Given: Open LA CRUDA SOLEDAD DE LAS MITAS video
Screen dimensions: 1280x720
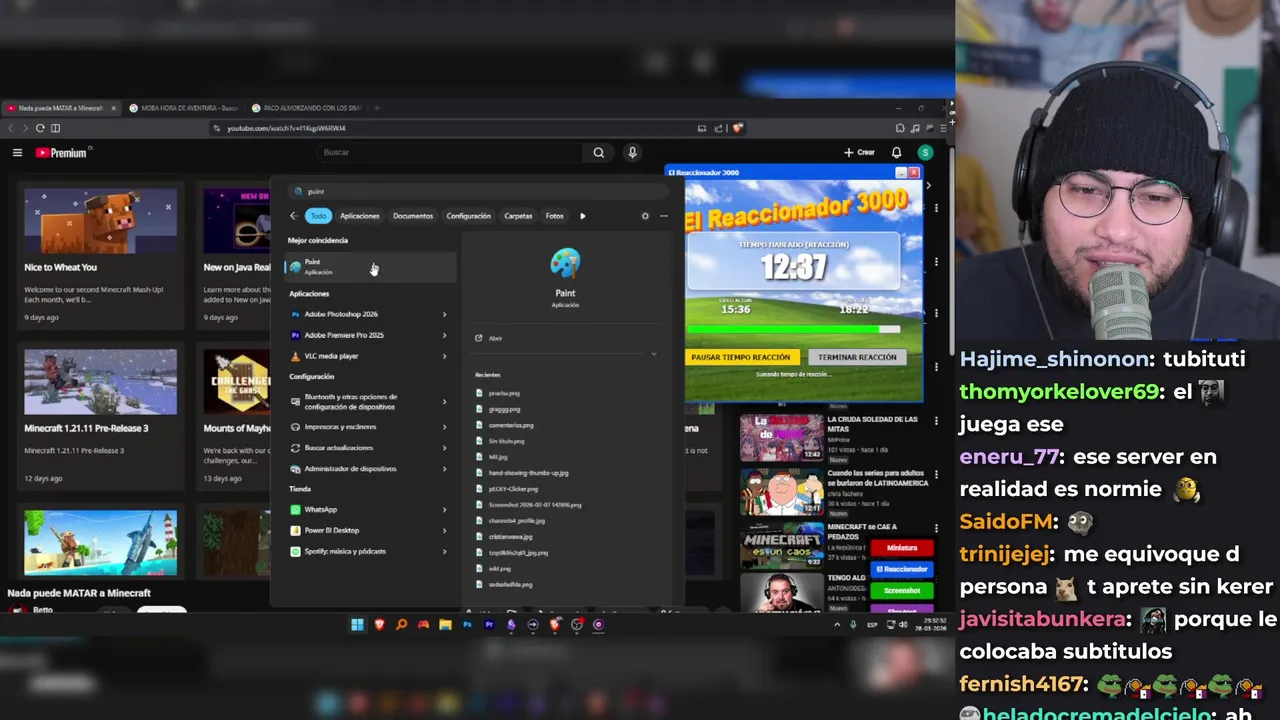Looking at the screenshot, I should pyautogui.click(x=782, y=438).
